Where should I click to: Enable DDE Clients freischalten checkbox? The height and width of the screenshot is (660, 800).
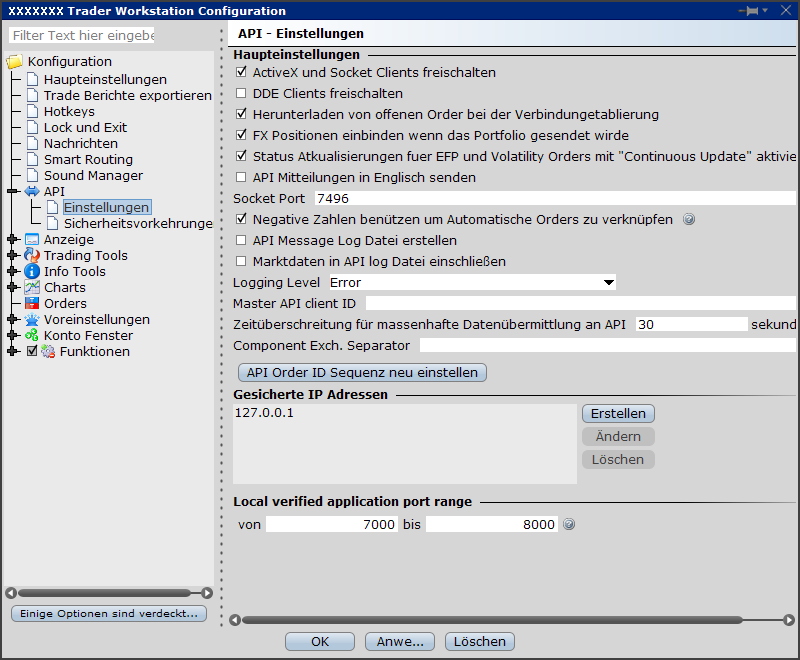(241, 94)
